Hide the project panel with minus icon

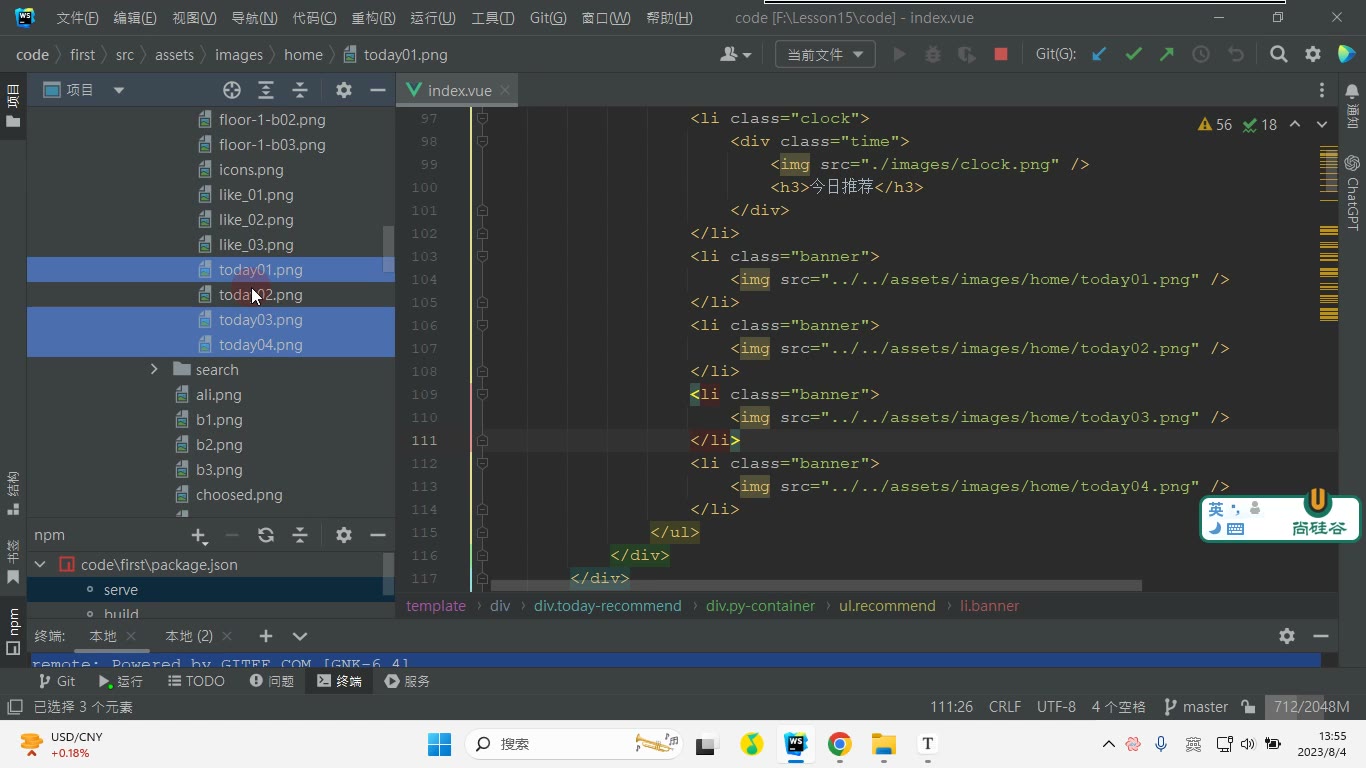click(377, 90)
